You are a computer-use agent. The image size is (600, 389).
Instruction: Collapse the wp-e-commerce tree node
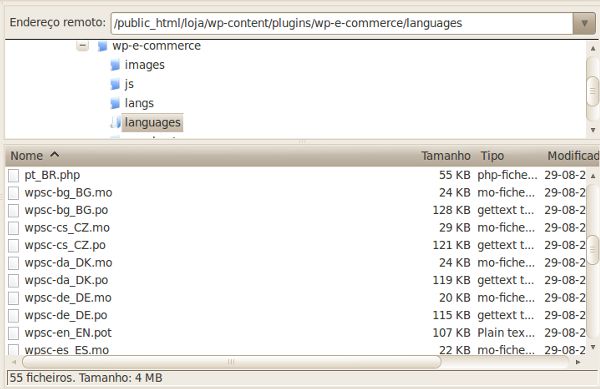tap(82, 46)
